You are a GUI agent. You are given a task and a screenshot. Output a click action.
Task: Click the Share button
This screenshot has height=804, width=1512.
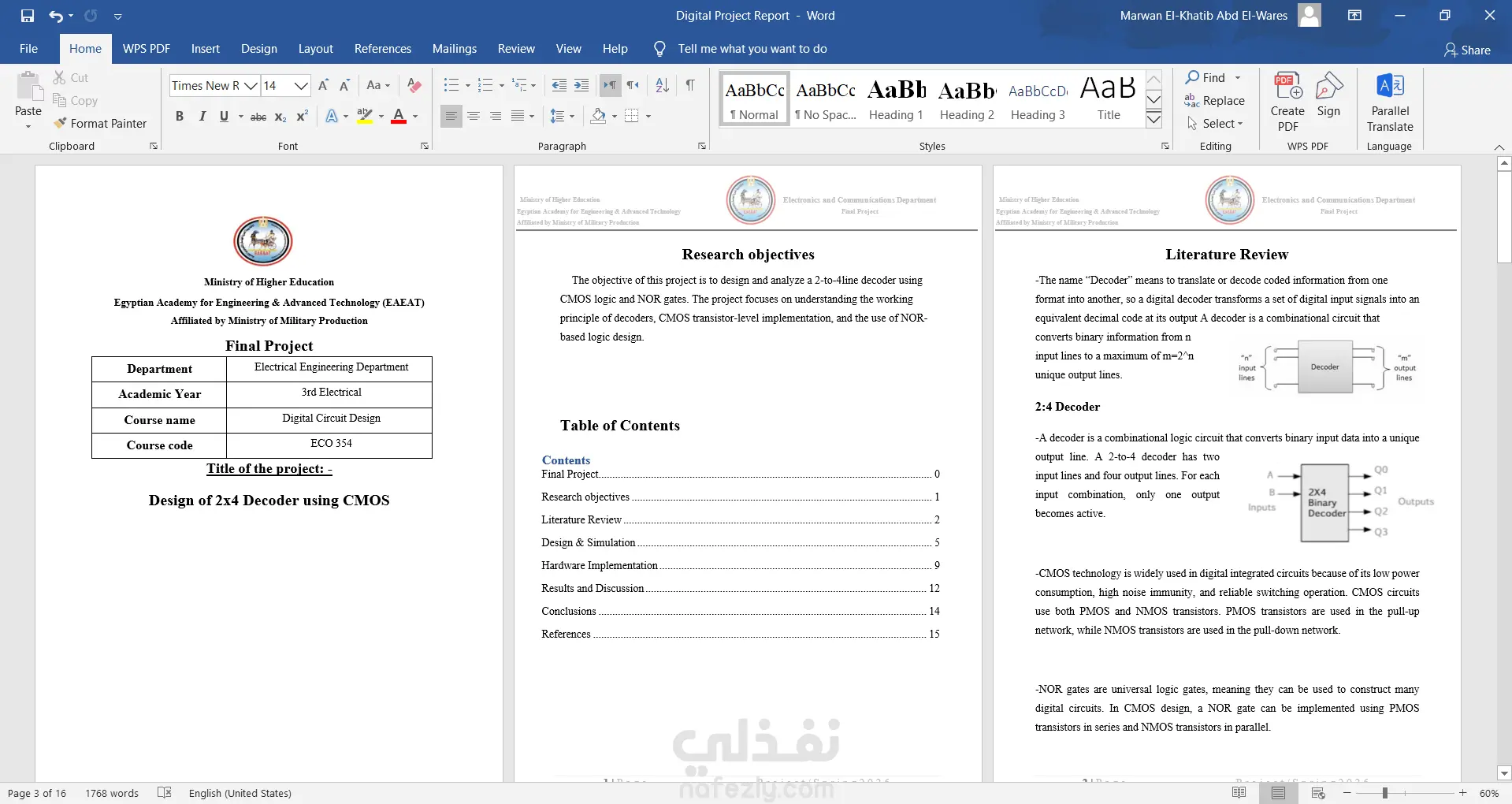[x=1467, y=50]
